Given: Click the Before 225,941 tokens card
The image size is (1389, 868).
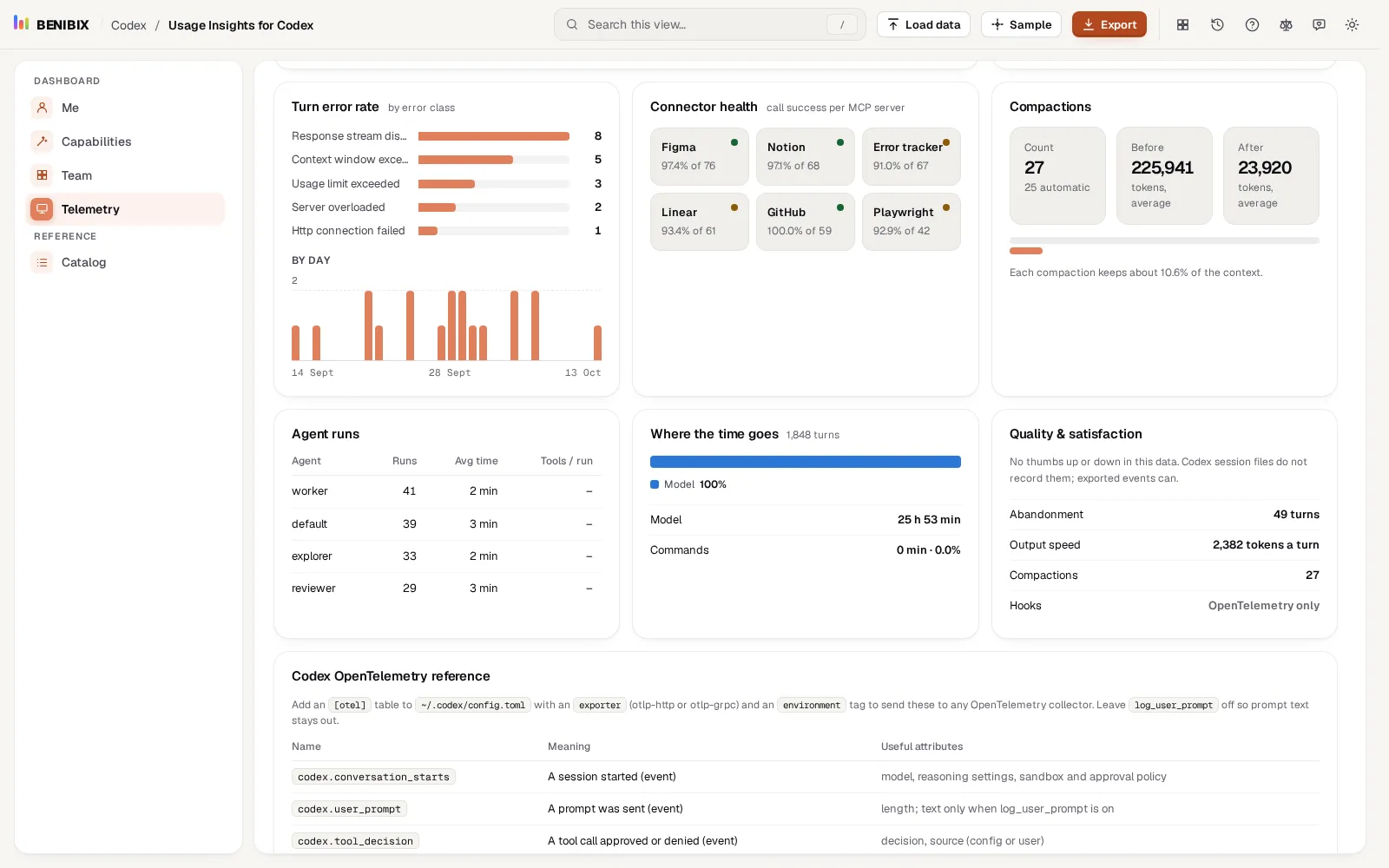Looking at the screenshot, I should pyautogui.click(x=1164, y=175).
